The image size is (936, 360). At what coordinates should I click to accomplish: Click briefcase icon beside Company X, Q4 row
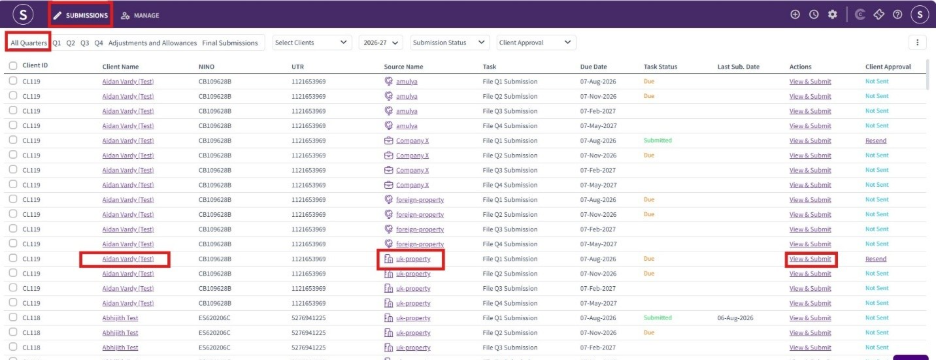(388, 185)
